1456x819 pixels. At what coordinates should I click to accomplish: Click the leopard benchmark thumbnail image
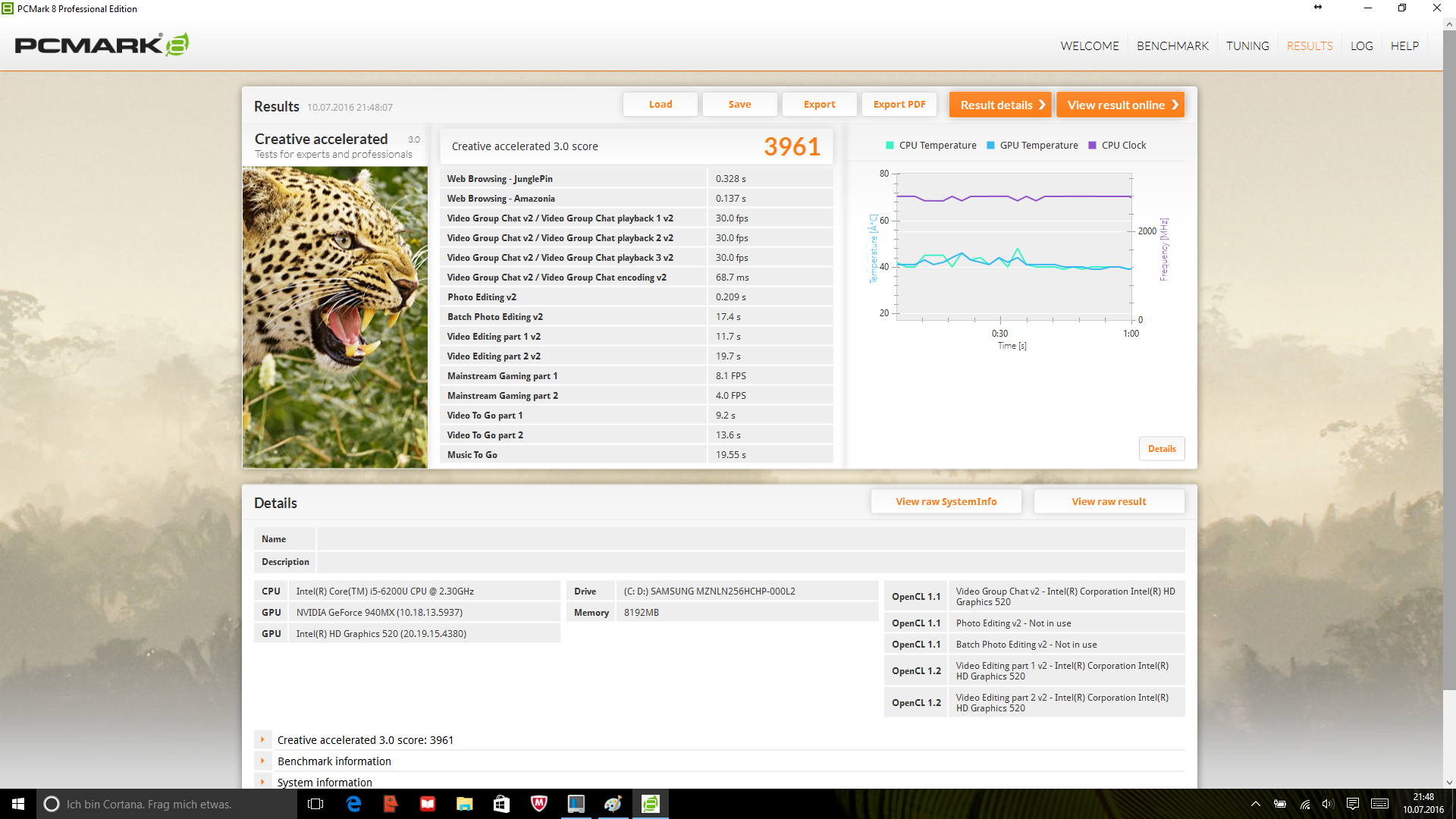[x=334, y=317]
